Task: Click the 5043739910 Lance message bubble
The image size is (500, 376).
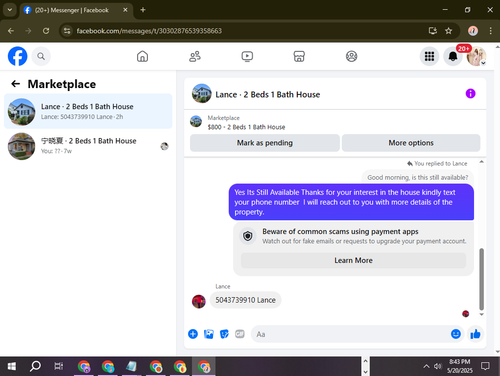Action: (x=245, y=300)
